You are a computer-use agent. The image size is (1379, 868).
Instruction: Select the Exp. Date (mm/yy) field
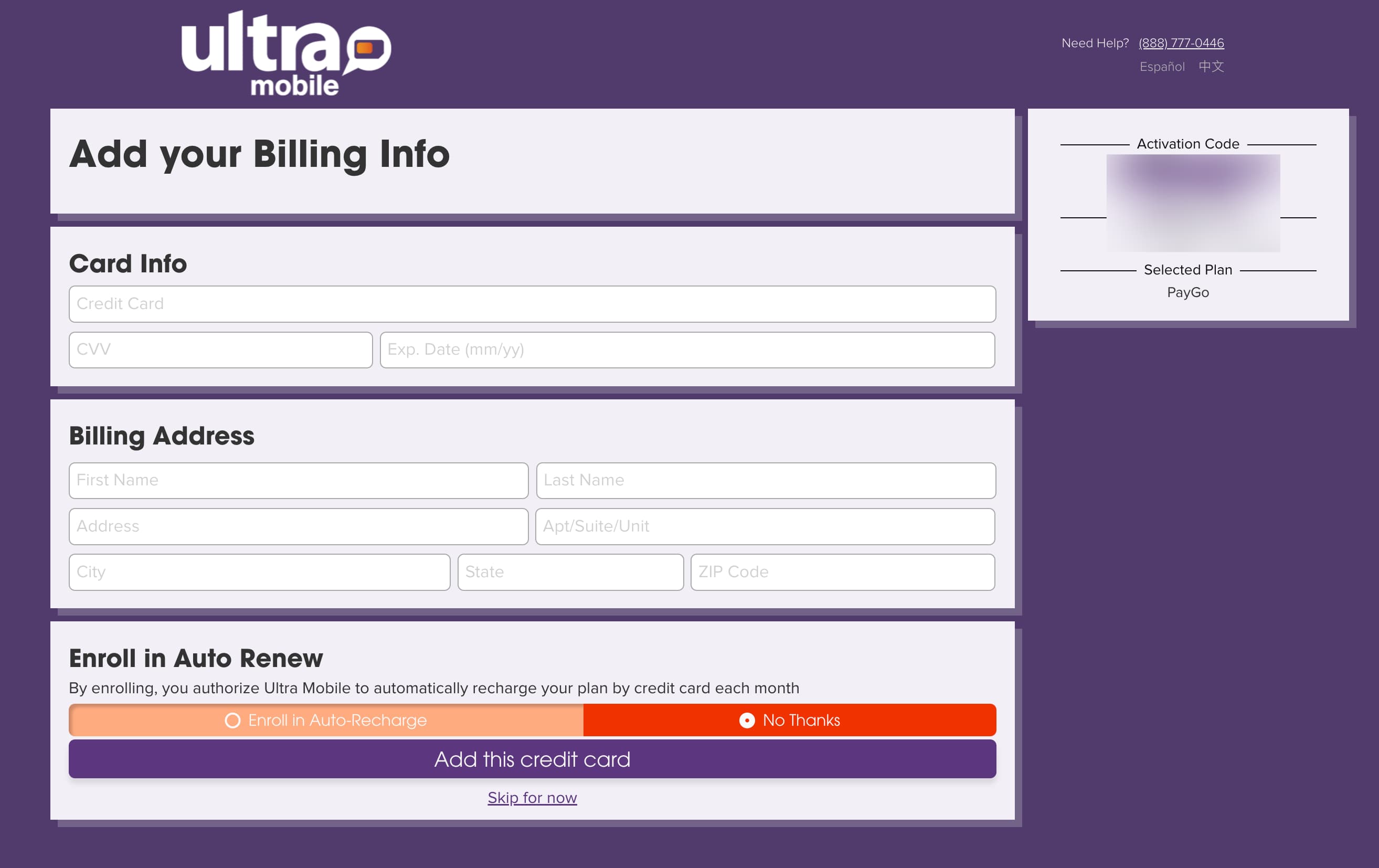pos(687,350)
